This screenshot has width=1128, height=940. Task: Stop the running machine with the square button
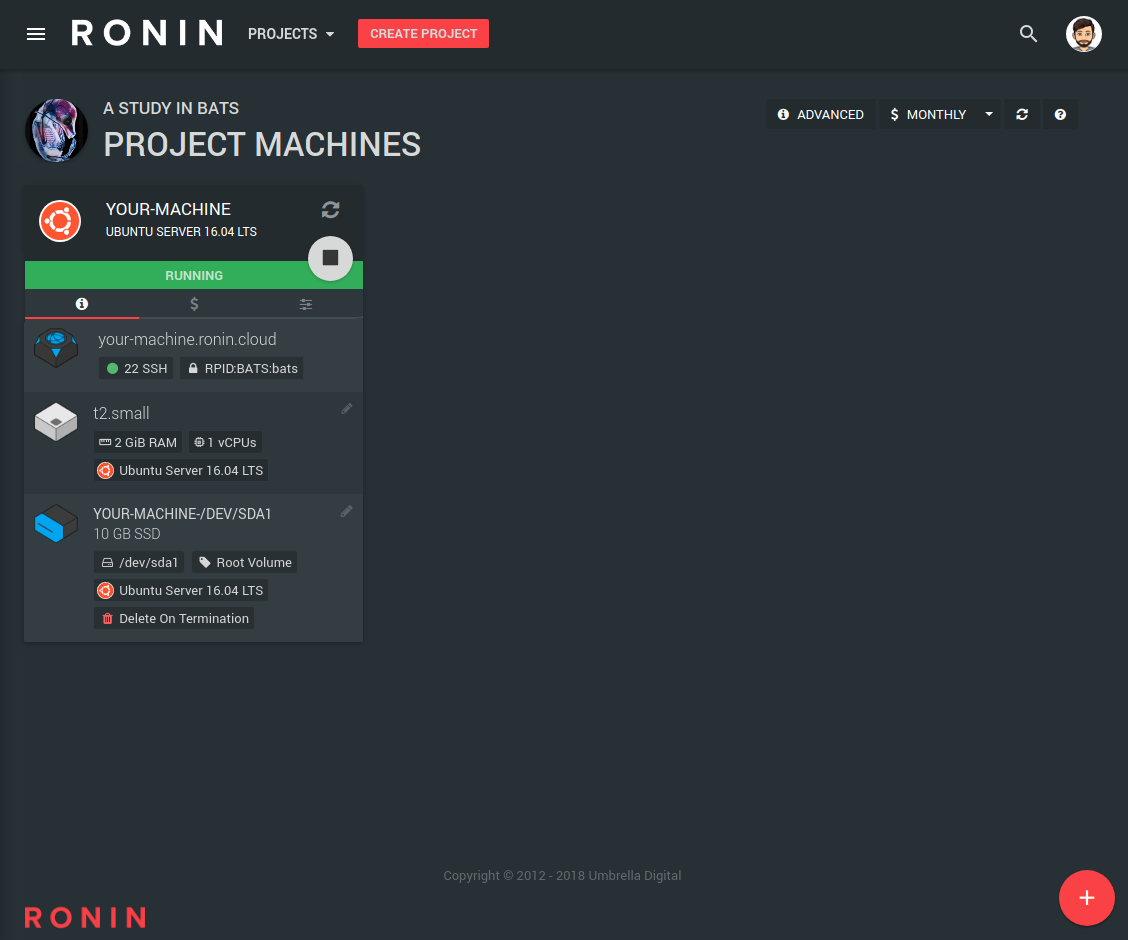[x=330, y=258]
